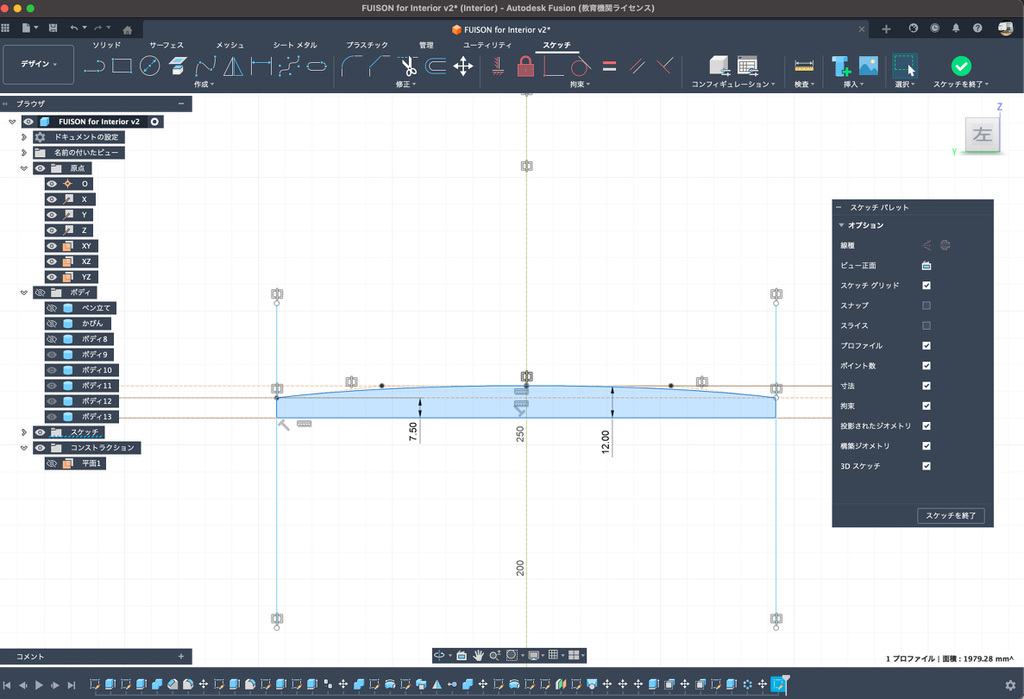Click the Fix/Unfix lock constraint icon
The width and height of the screenshot is (1024, 699).
click(525, 66)
